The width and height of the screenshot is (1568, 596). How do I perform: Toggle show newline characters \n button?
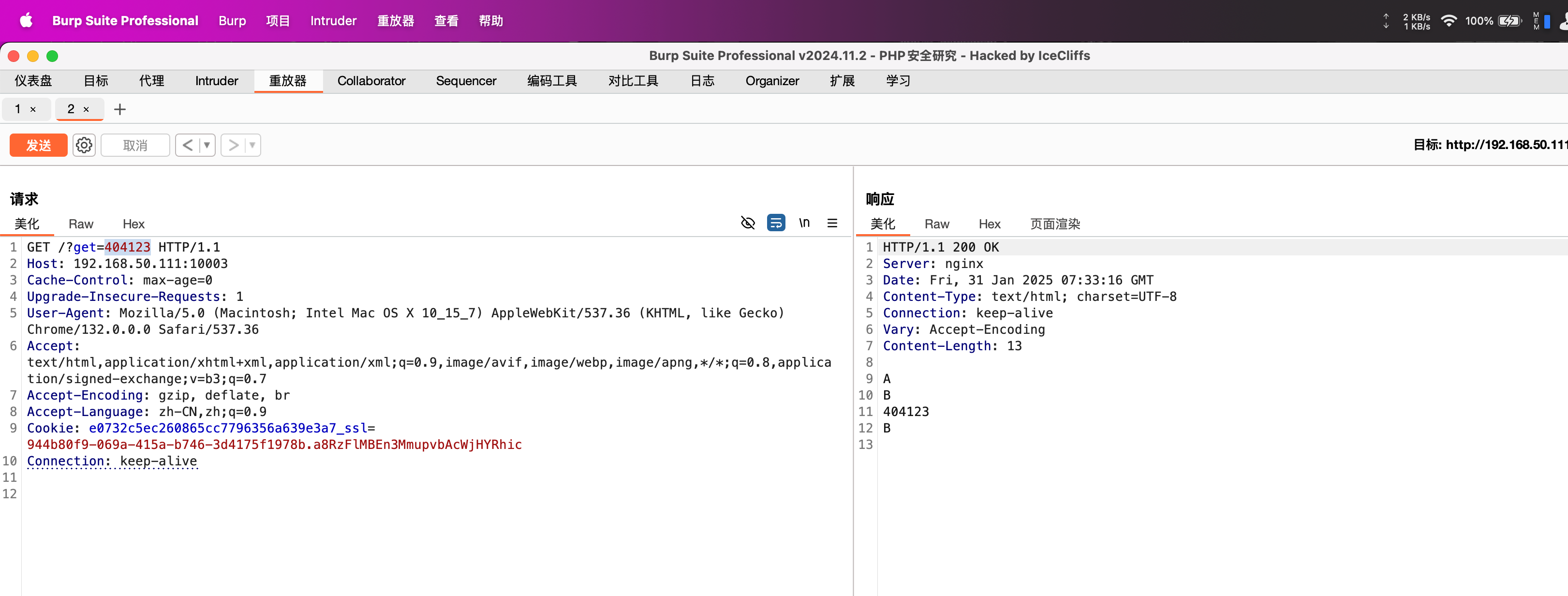point(804,223)
